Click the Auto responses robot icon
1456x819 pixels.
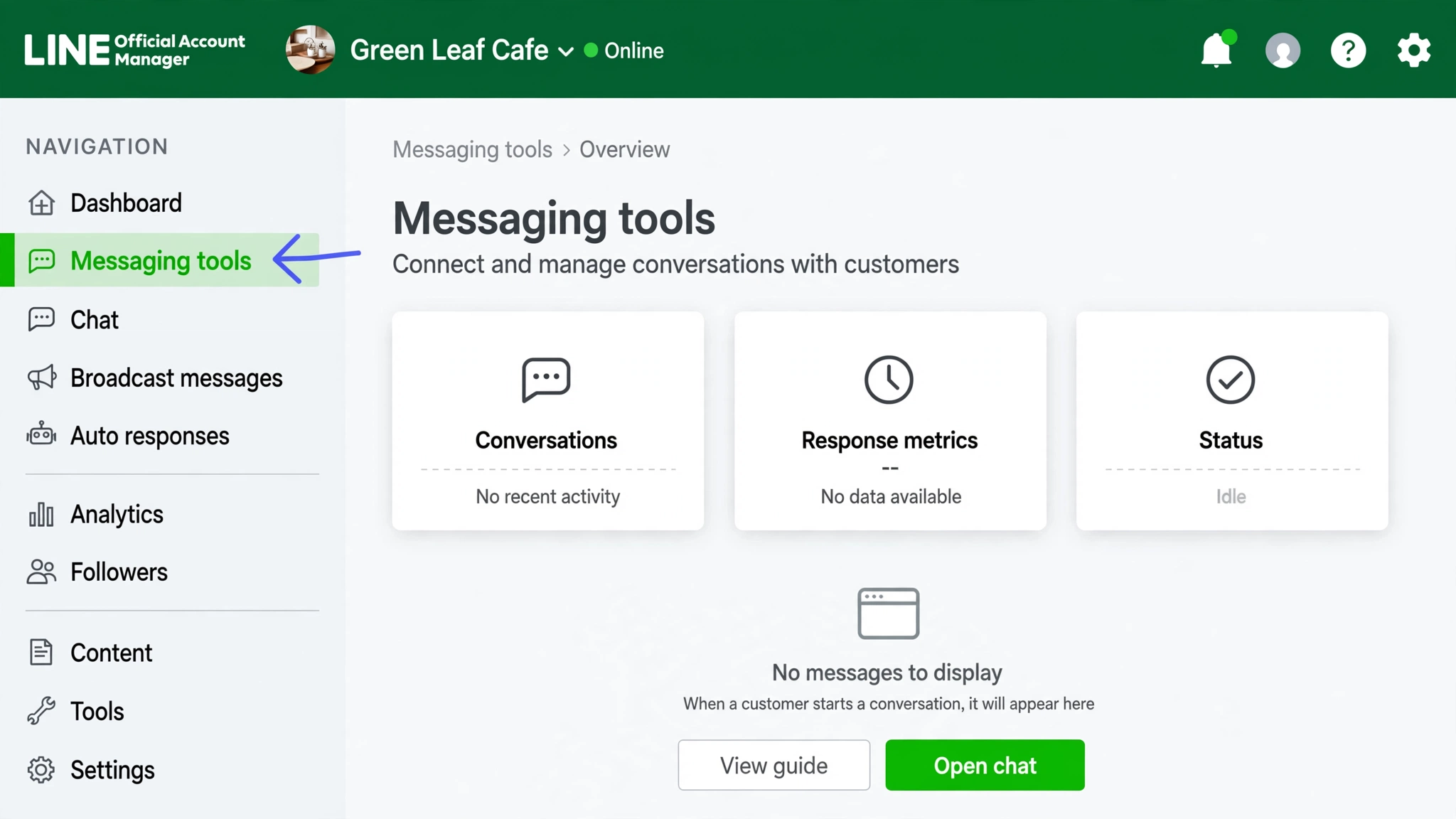[x=41, y=434]
